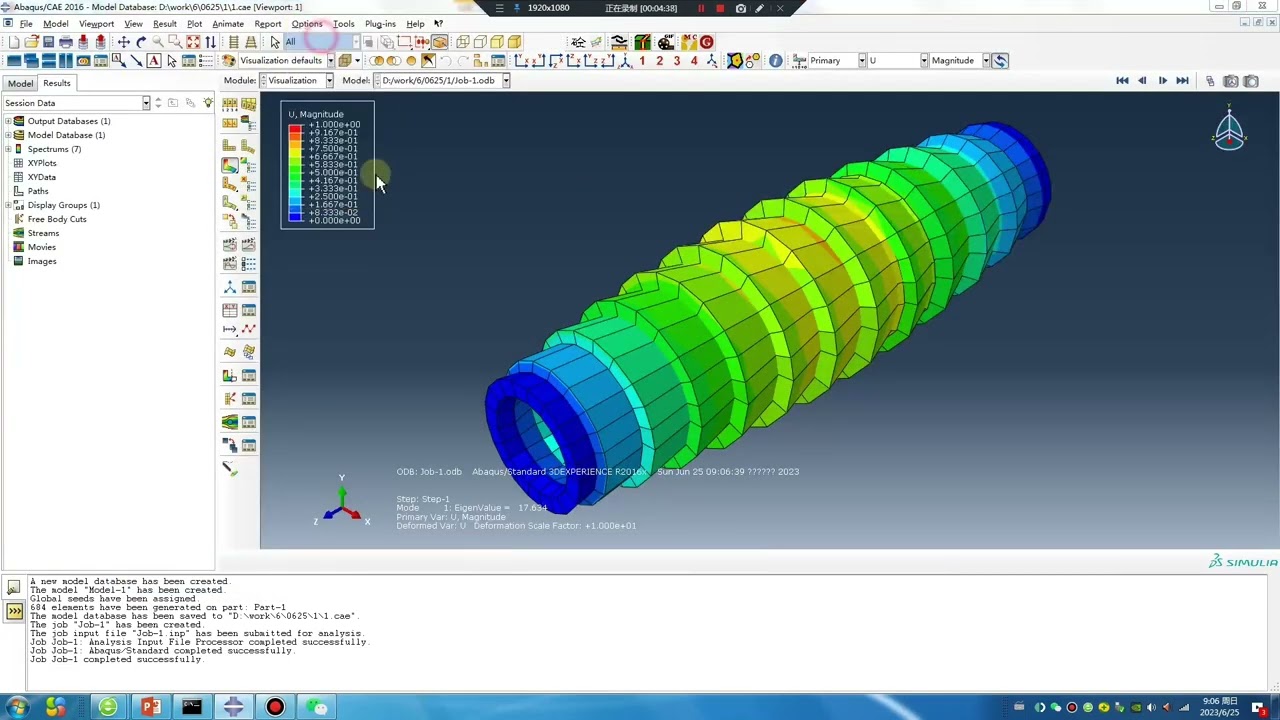Click the custom view 2 icon

[x=659, y=61]
